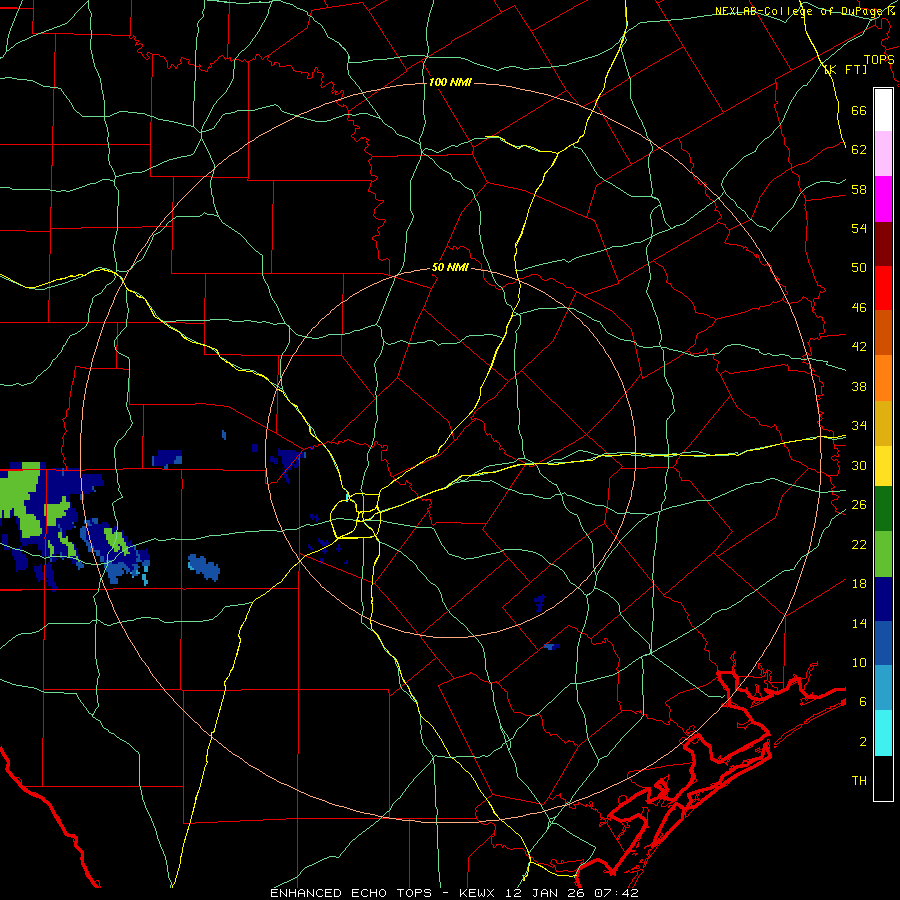Click the medium blue legend swatch
Screen dimensions: 900x900
[883, 643]
